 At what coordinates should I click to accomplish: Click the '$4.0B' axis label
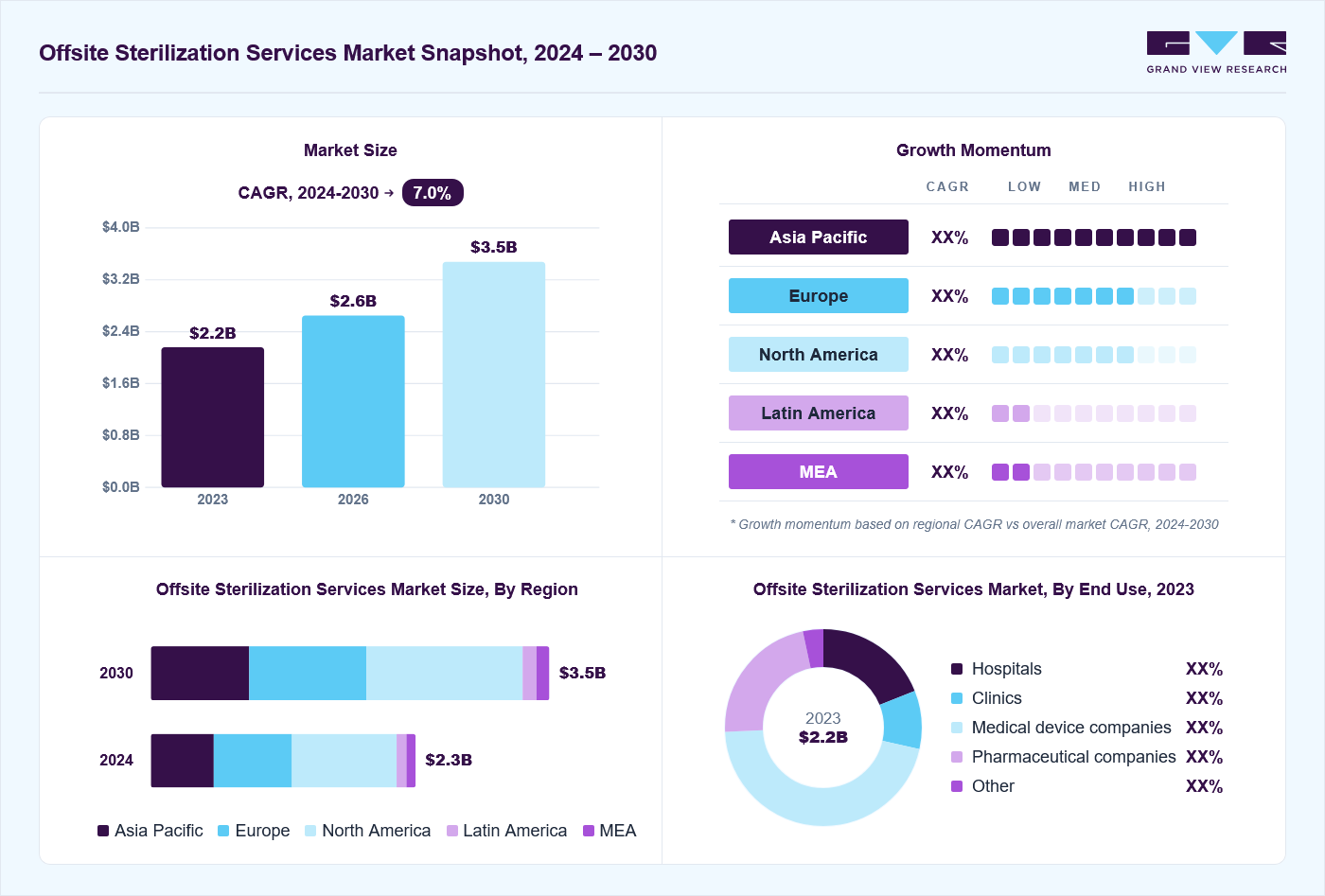tap(121, 227)
